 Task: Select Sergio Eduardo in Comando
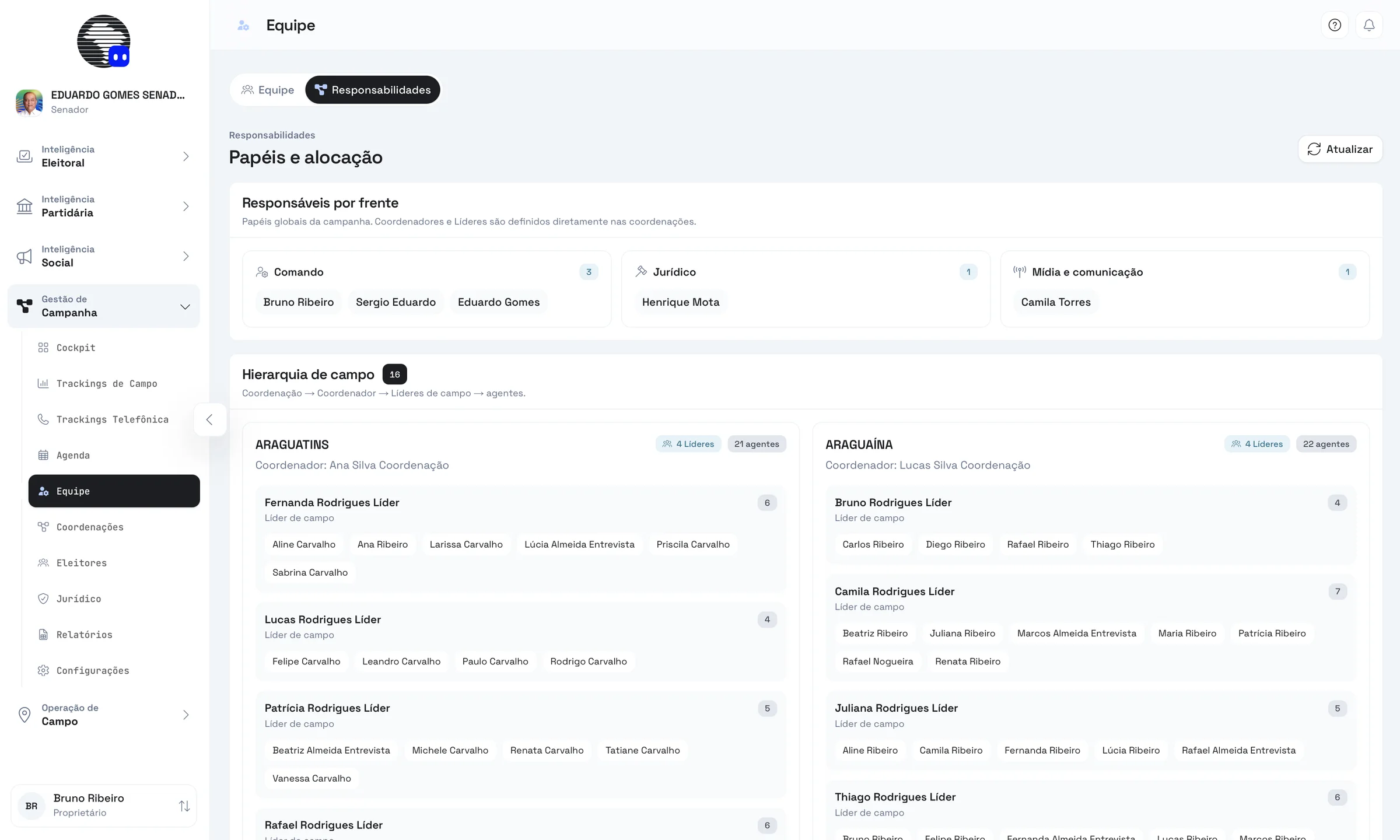point(396,302)
